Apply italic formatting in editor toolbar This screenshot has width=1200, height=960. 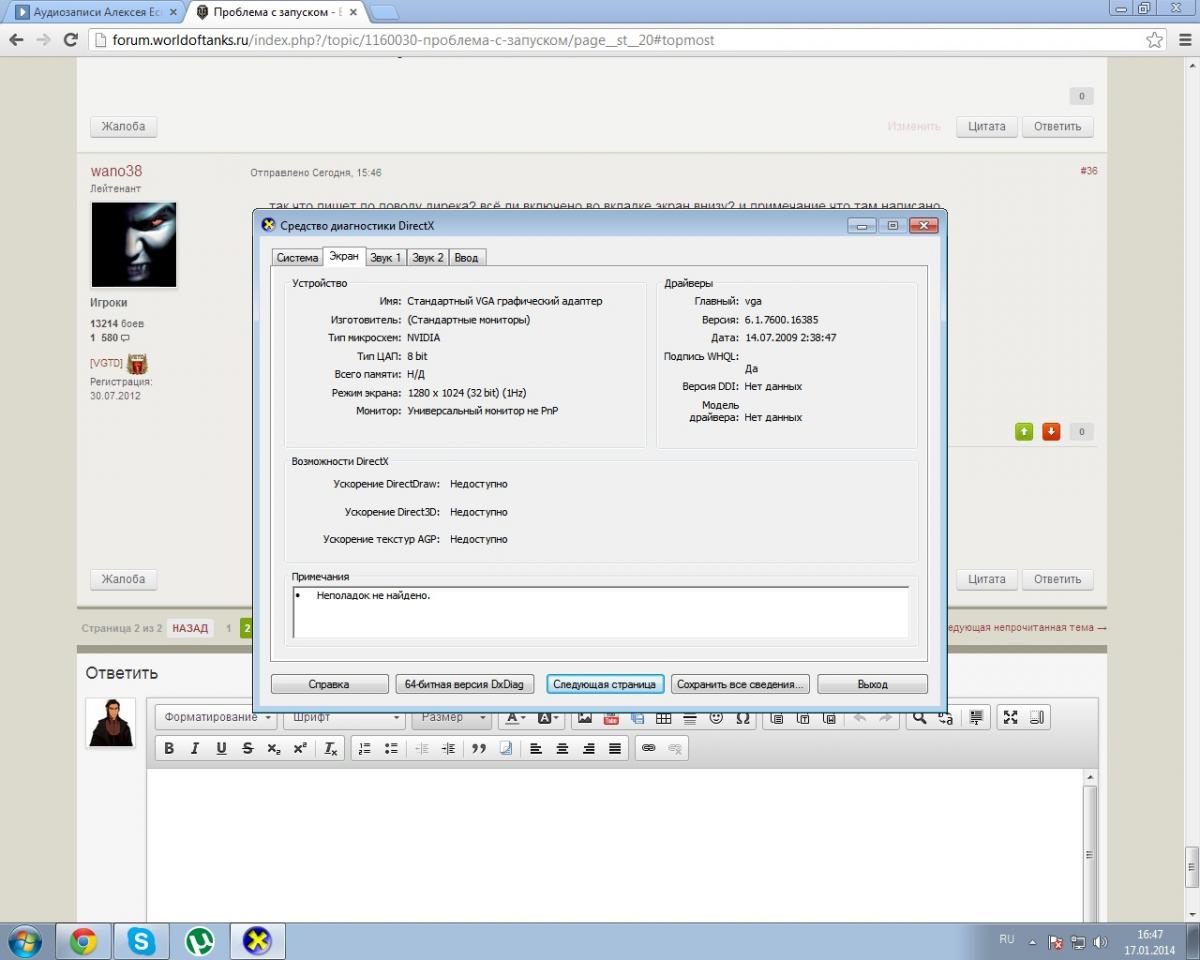(195, 748)
